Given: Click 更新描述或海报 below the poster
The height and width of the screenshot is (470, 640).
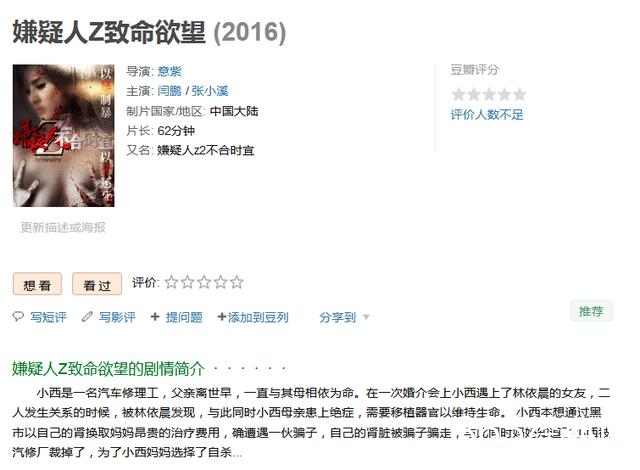Looking at the screenshot, I should (x=63, y=227).
